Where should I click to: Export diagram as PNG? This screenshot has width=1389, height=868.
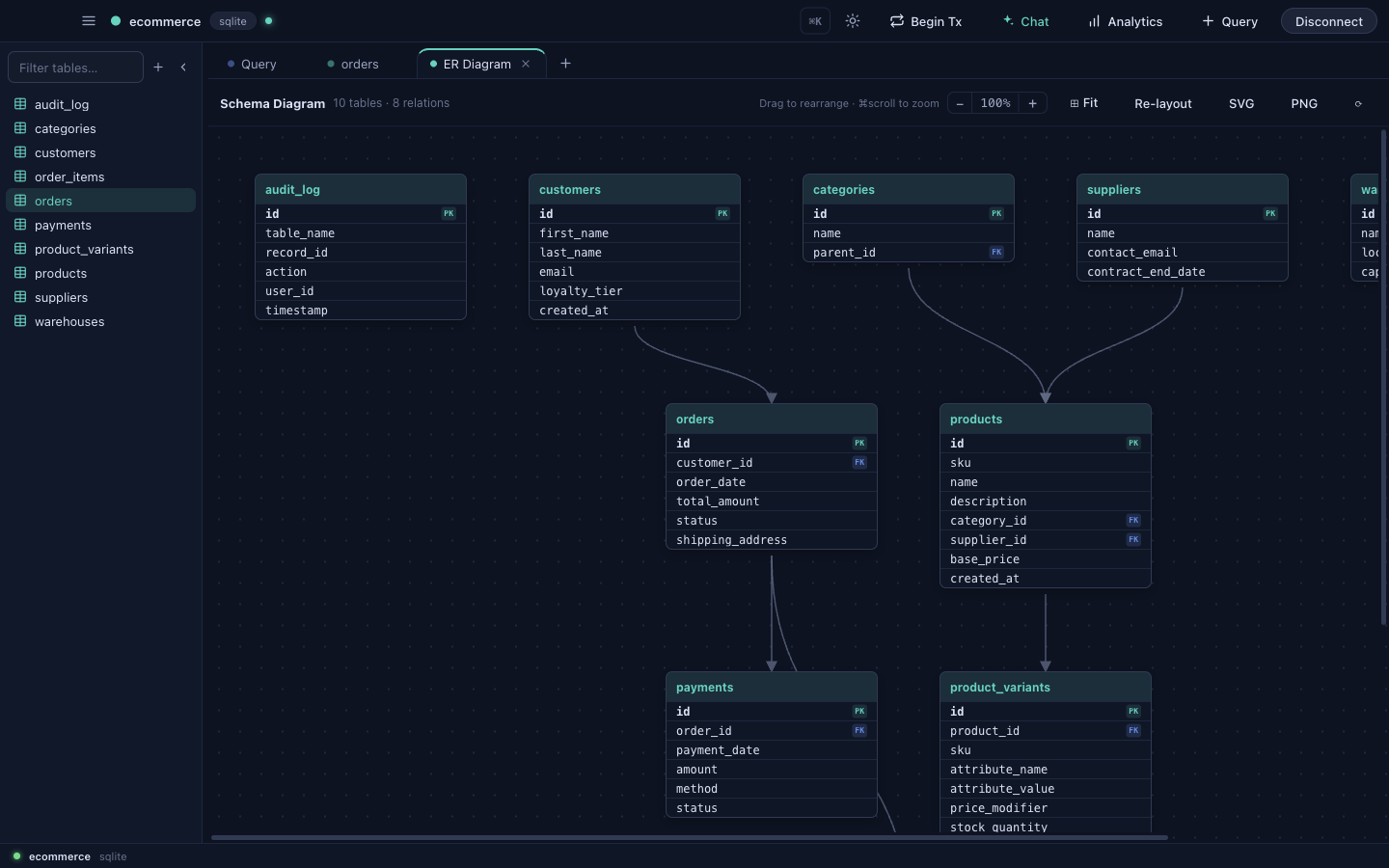[1304, 103]
